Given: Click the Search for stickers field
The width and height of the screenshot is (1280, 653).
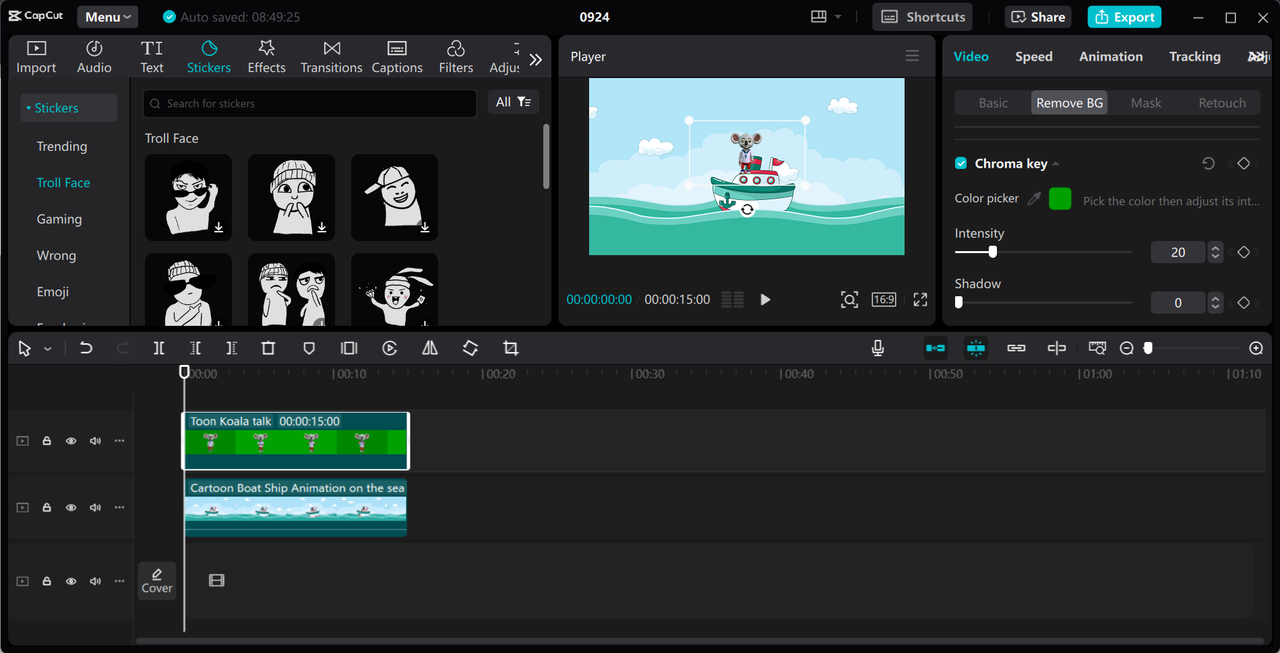Looking at the screenshot, I should coord(310,103).
